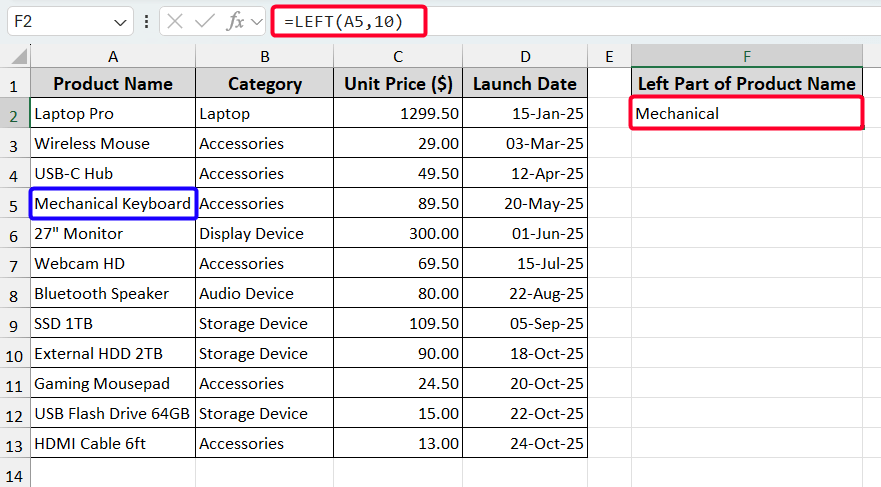This screenshot has width=881, height=487.
Task: Select row 9 header
Action: tap(15, 325)
